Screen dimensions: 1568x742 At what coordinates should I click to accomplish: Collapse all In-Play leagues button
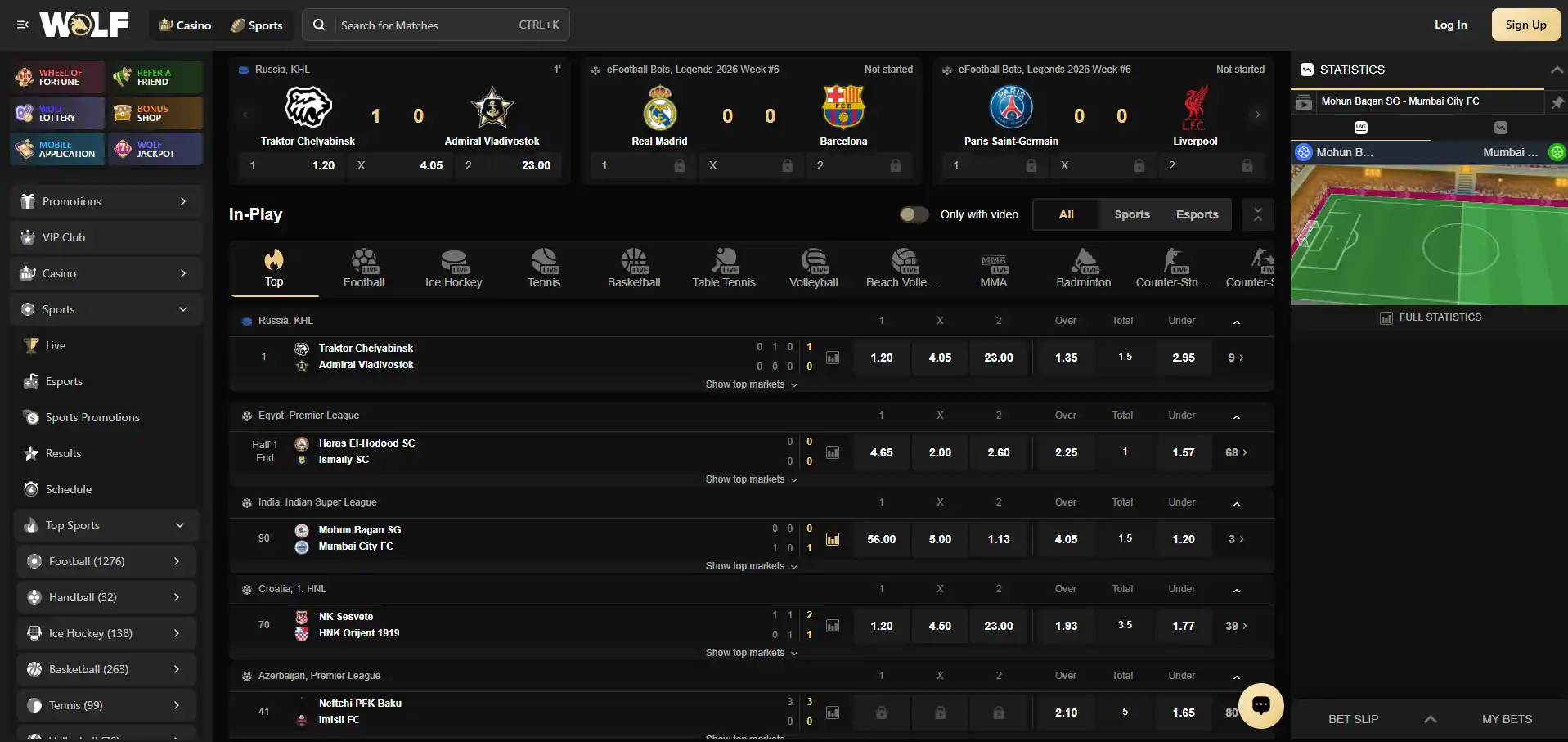1258,214
